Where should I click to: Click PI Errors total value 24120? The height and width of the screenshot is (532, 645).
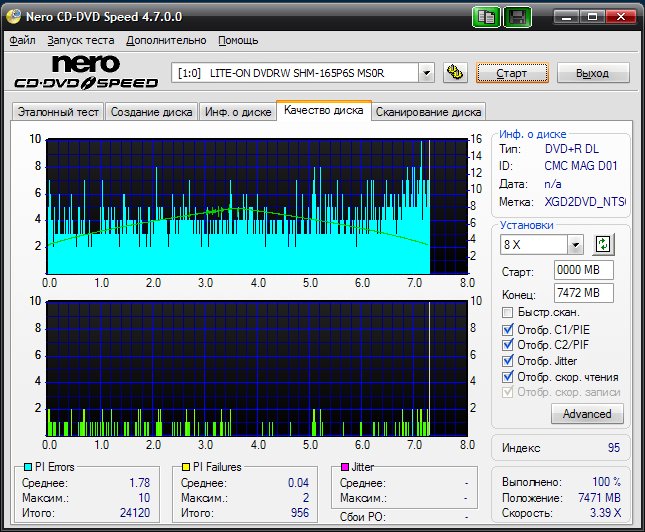135,513
